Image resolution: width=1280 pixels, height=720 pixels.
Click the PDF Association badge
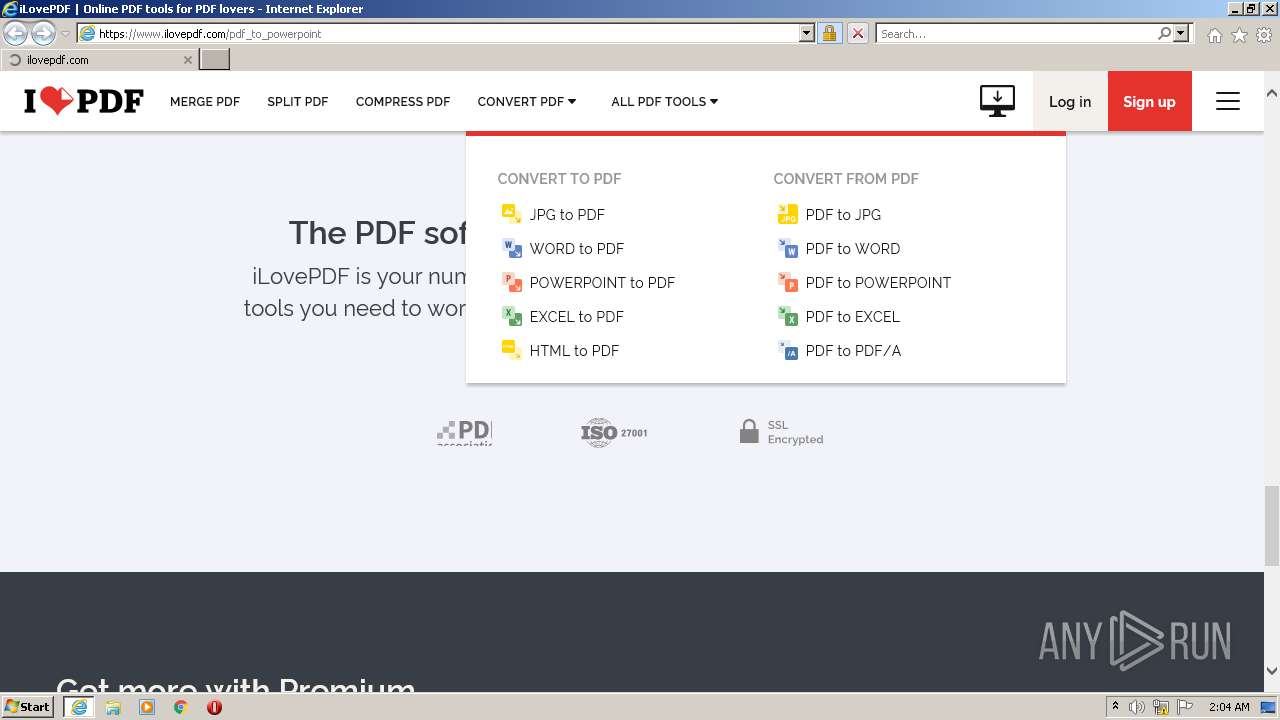[465, 432]
